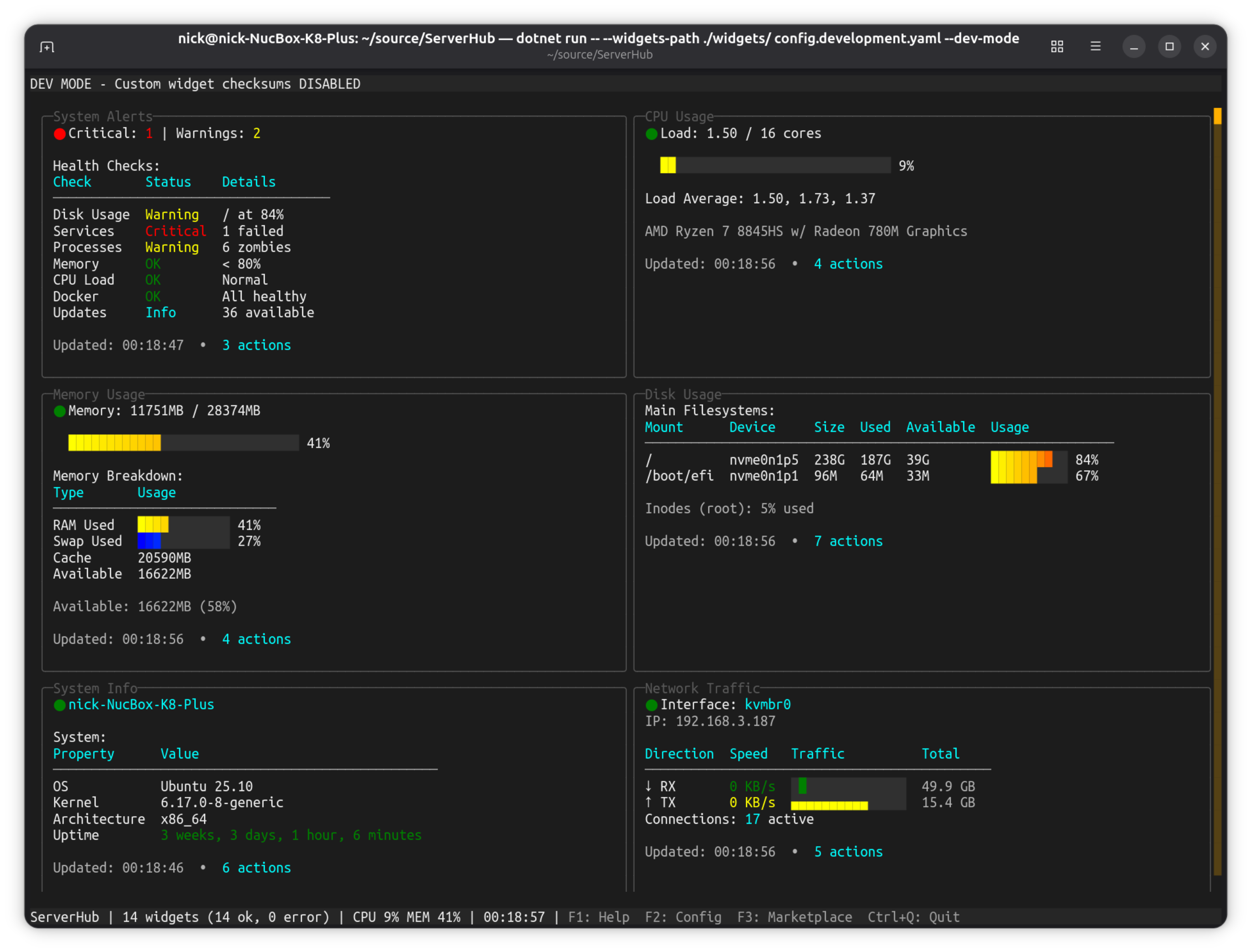Click '17 active' connections count

click(779, 819)
